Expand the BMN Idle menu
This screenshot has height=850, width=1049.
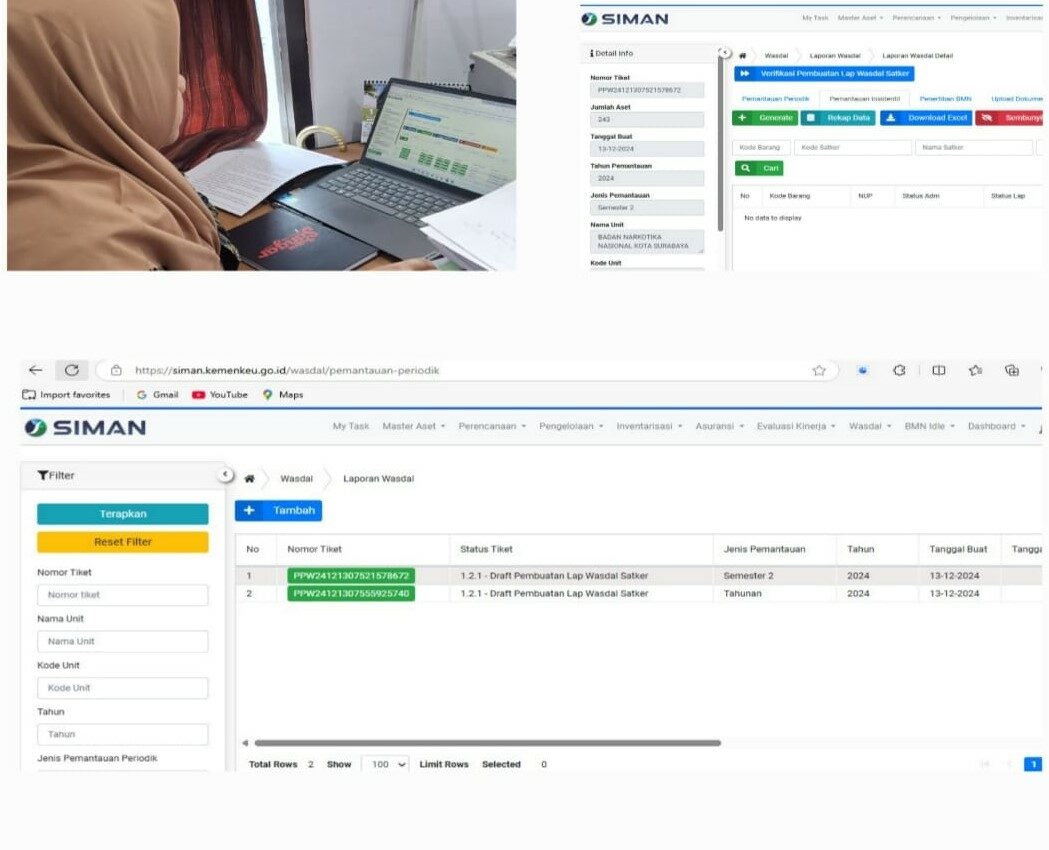[x=929, y=426]
